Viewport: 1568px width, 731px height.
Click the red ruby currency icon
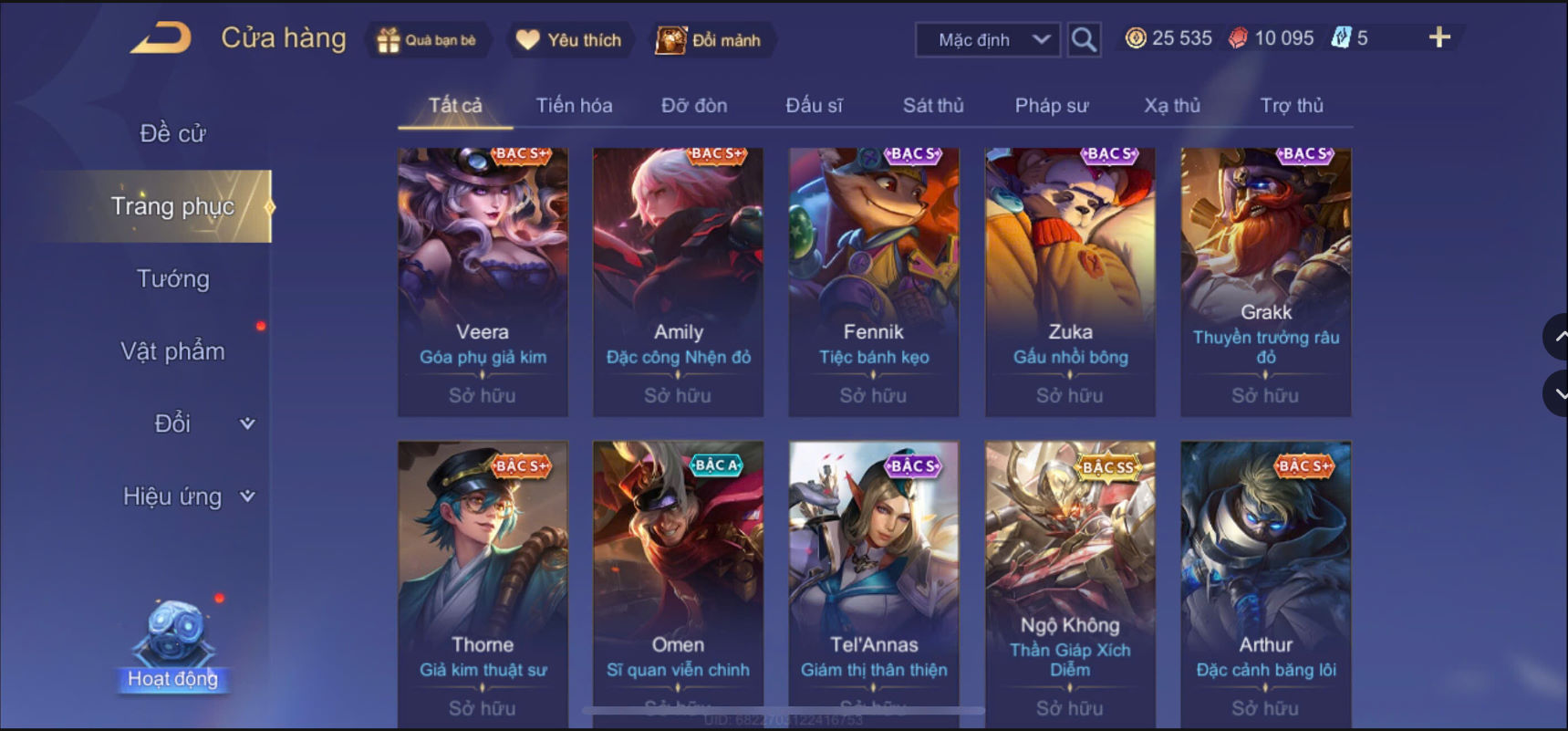(1238, 38)
